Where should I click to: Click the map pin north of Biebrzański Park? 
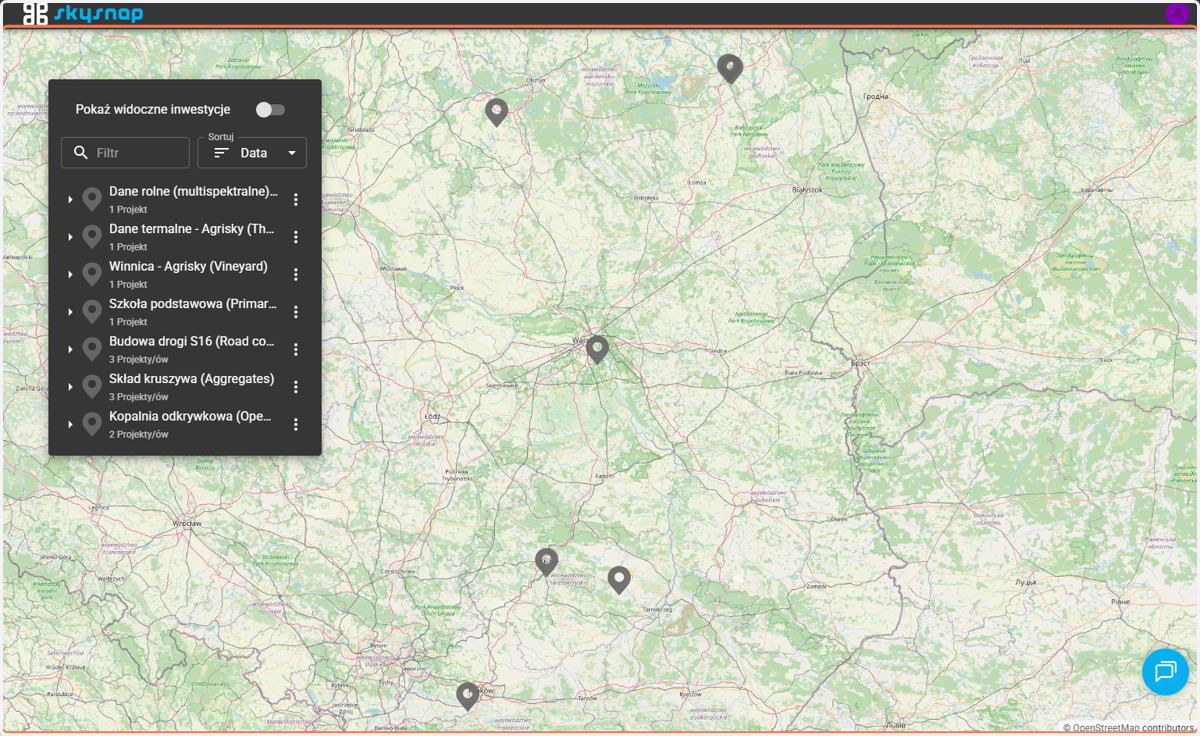730,68
